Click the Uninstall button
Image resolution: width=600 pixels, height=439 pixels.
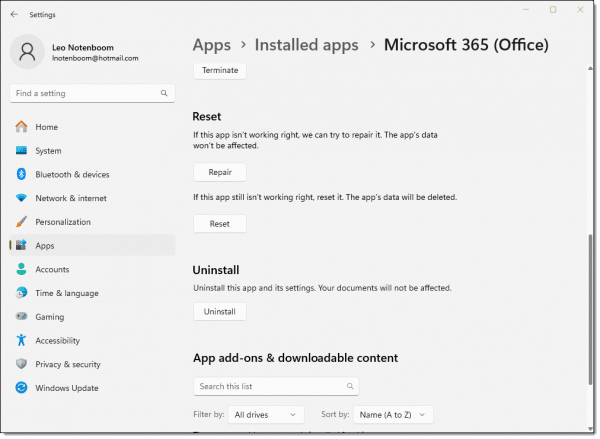219,312
